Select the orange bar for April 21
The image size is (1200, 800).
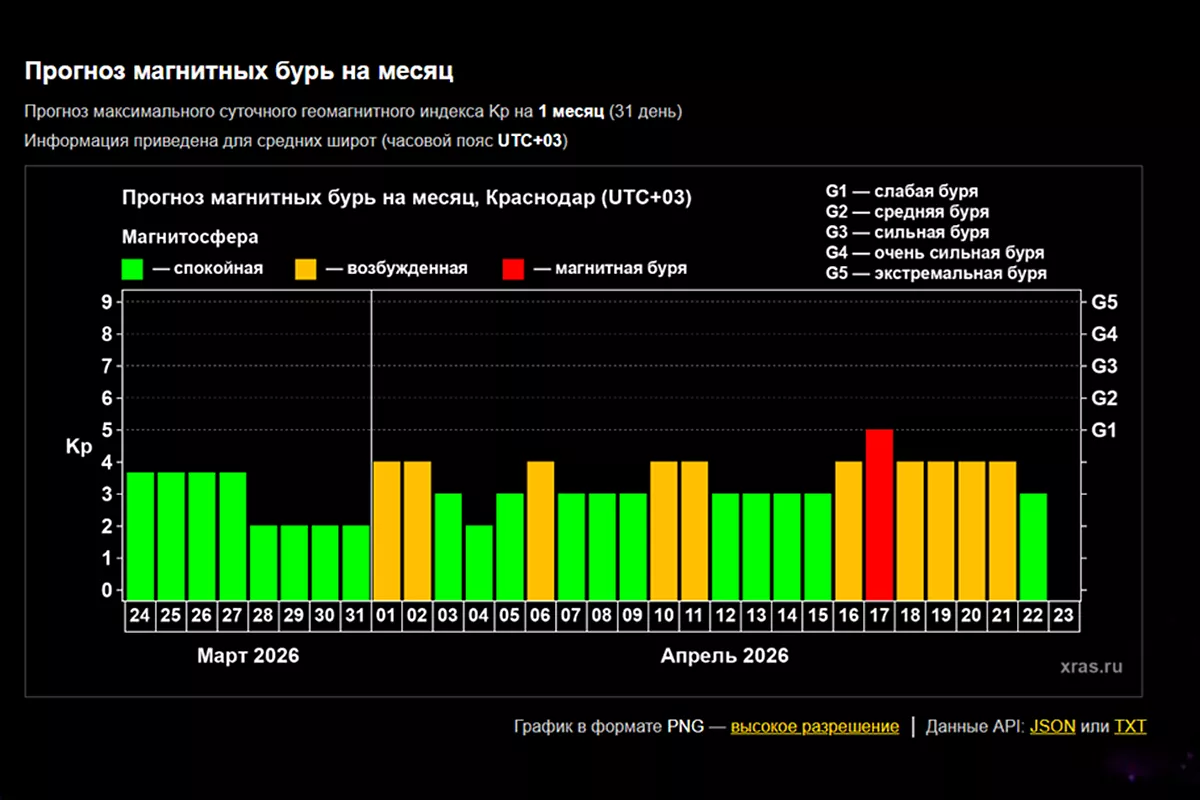coord(1002,530)
